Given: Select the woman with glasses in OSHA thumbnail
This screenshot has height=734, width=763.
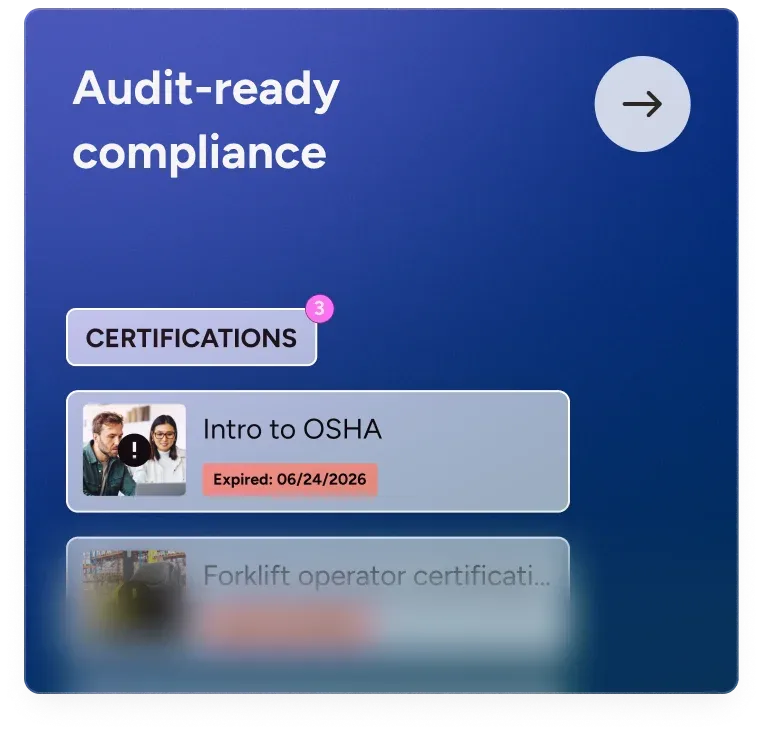Looking at the screenshot, I should pyautogui.click(x=167, y=448).
